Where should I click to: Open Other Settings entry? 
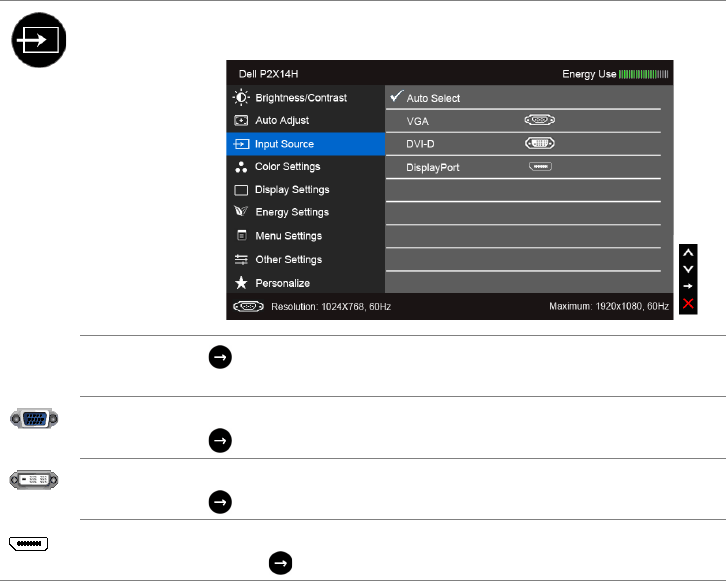click(x=306, y=259)
